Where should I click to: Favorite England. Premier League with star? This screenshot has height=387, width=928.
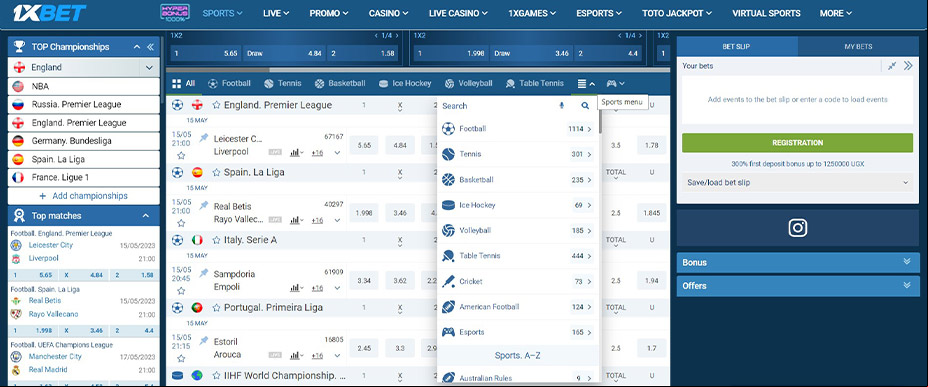click(217, 105)
